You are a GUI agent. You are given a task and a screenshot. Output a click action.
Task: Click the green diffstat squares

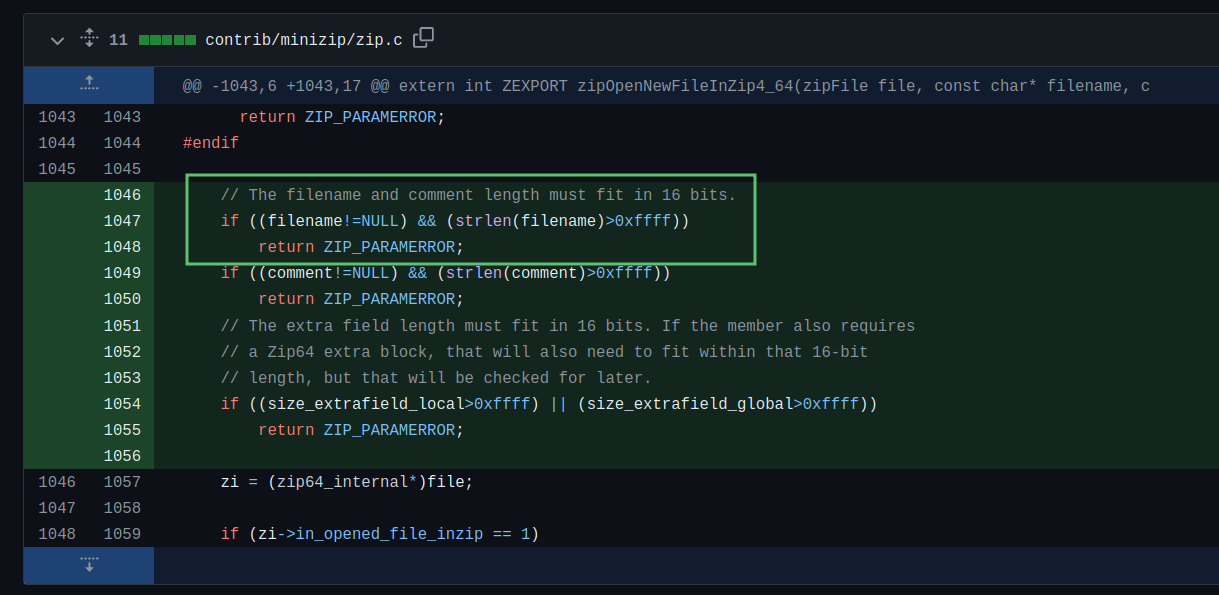[x=167, y=40]
